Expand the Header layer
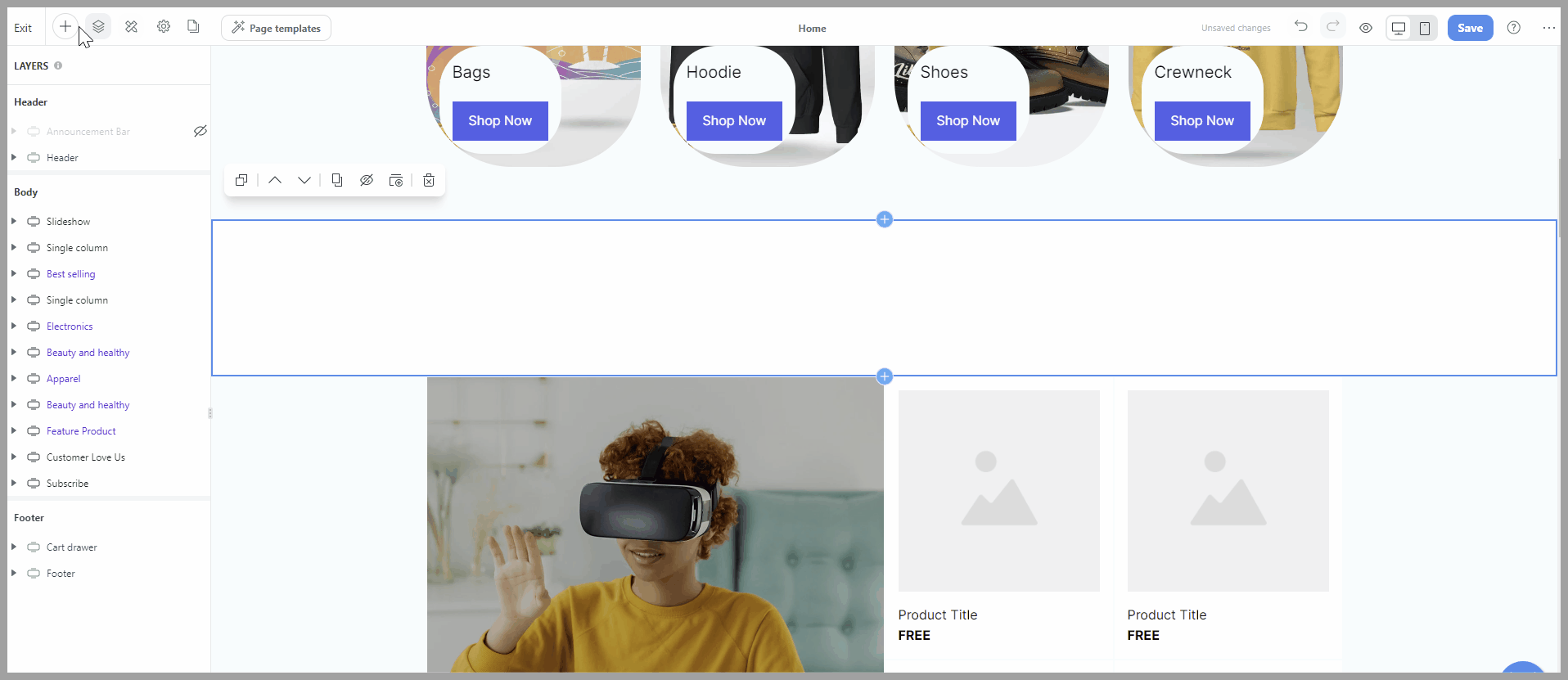Viewport: 1568px width, 680px height. [14, 157]
